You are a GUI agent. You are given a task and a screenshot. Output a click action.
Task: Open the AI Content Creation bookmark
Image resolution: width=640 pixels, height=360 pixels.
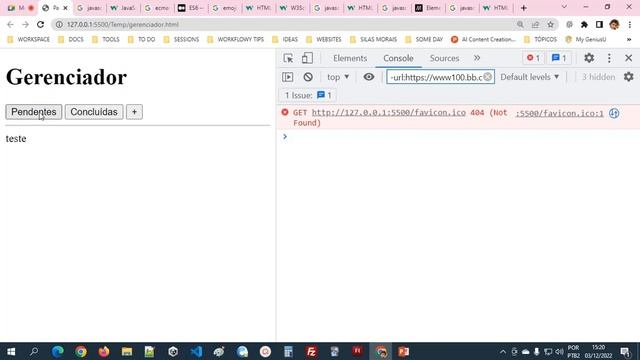pyautogui.click(x=483, y=39)
